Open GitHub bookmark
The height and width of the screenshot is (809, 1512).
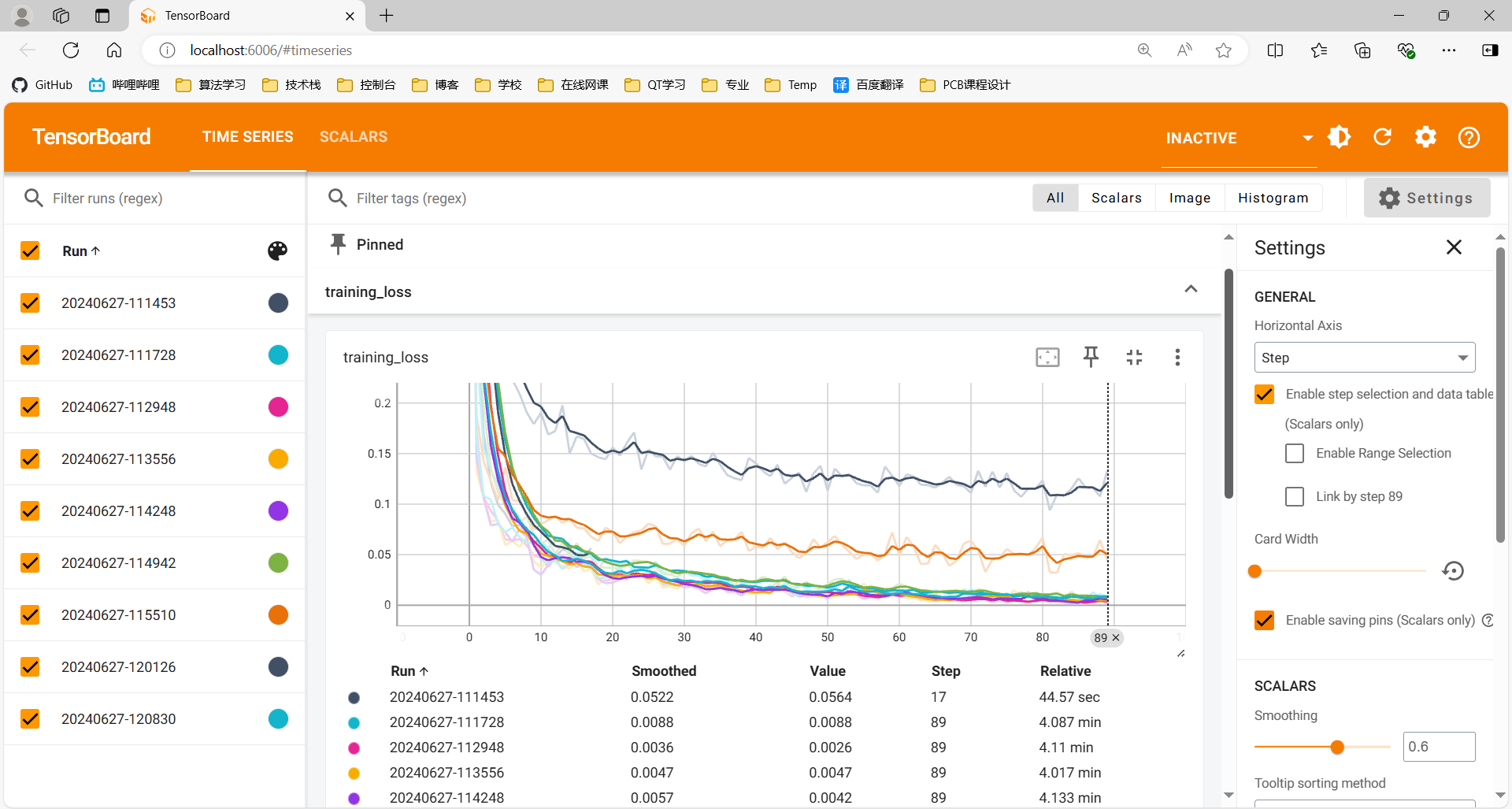(x=43, y=85)
